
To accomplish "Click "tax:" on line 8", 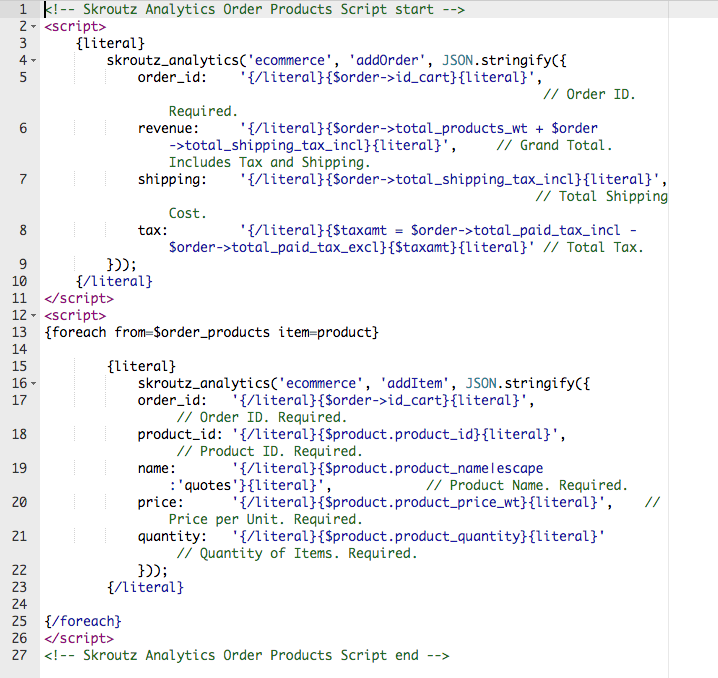I will coord(153,230).
